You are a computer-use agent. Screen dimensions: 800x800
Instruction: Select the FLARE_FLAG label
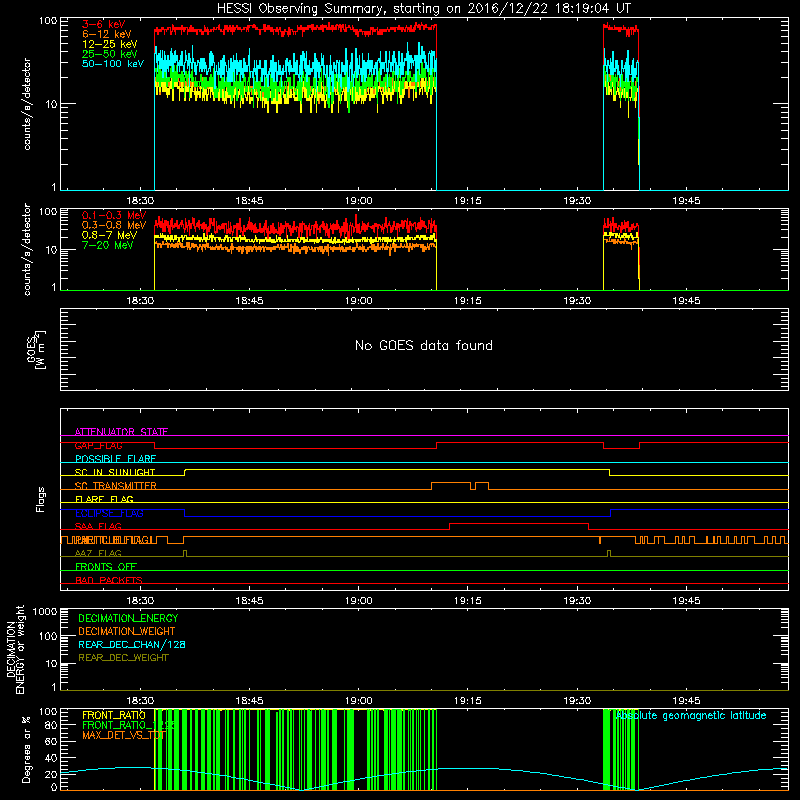click(x=104, y=499)
